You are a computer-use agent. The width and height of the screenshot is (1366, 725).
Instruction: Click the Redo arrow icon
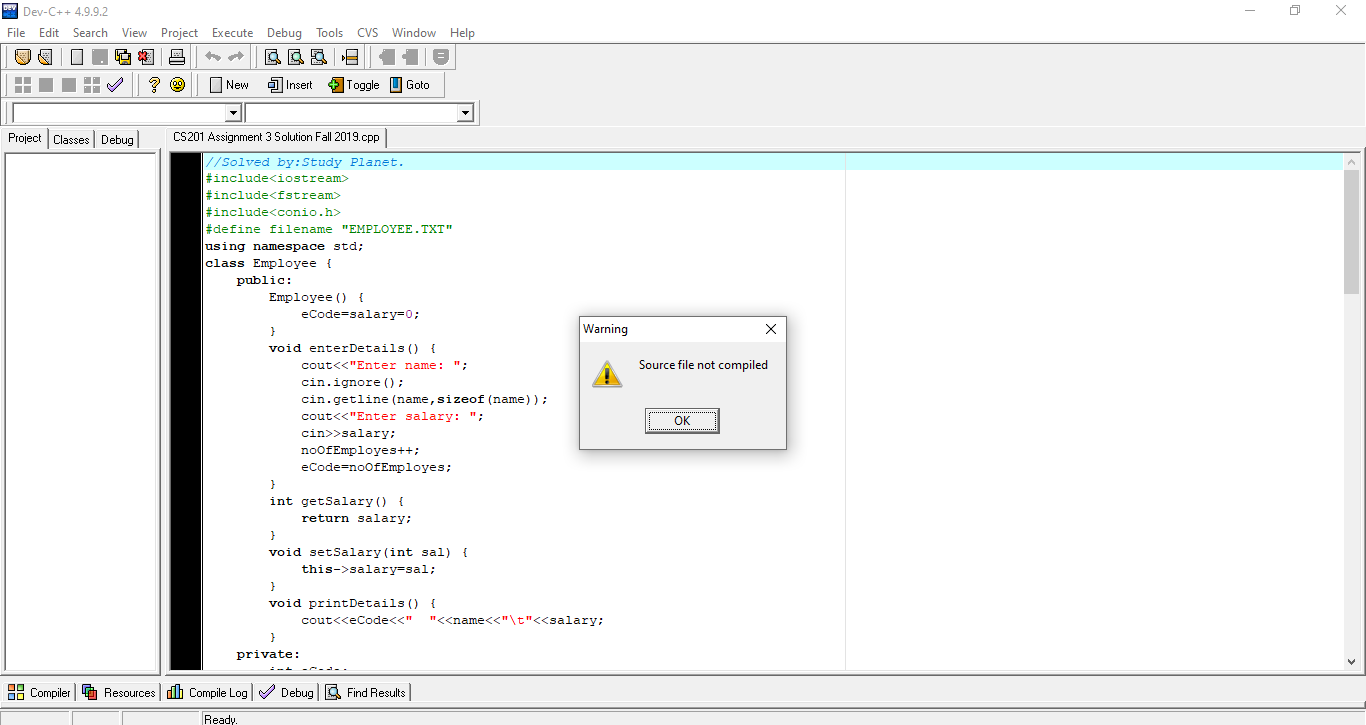coord(235,57)
